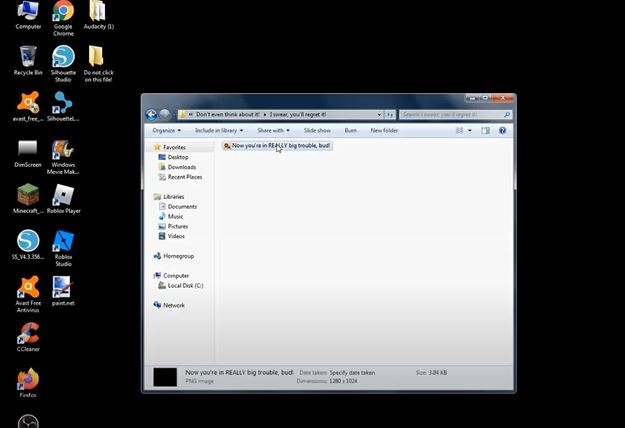Select Homegroup in the navigation pane
The image size is (625, 428).
(178, 256)
